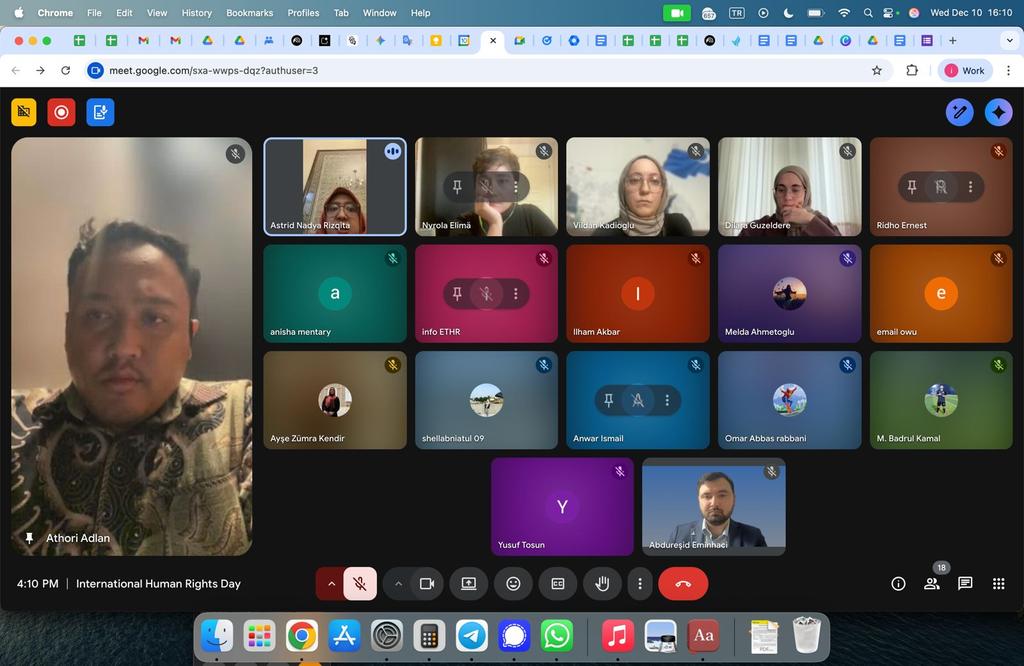Screen dimensions: 1024x666
Task: Launch Music from the dock
Action: tap(617, 635)
